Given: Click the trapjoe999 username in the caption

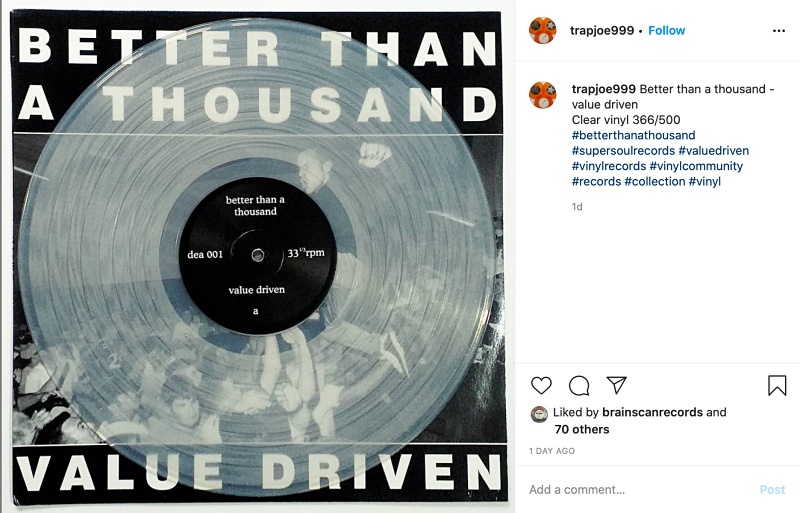Looking at the screenshot, I should pos(604,89).
